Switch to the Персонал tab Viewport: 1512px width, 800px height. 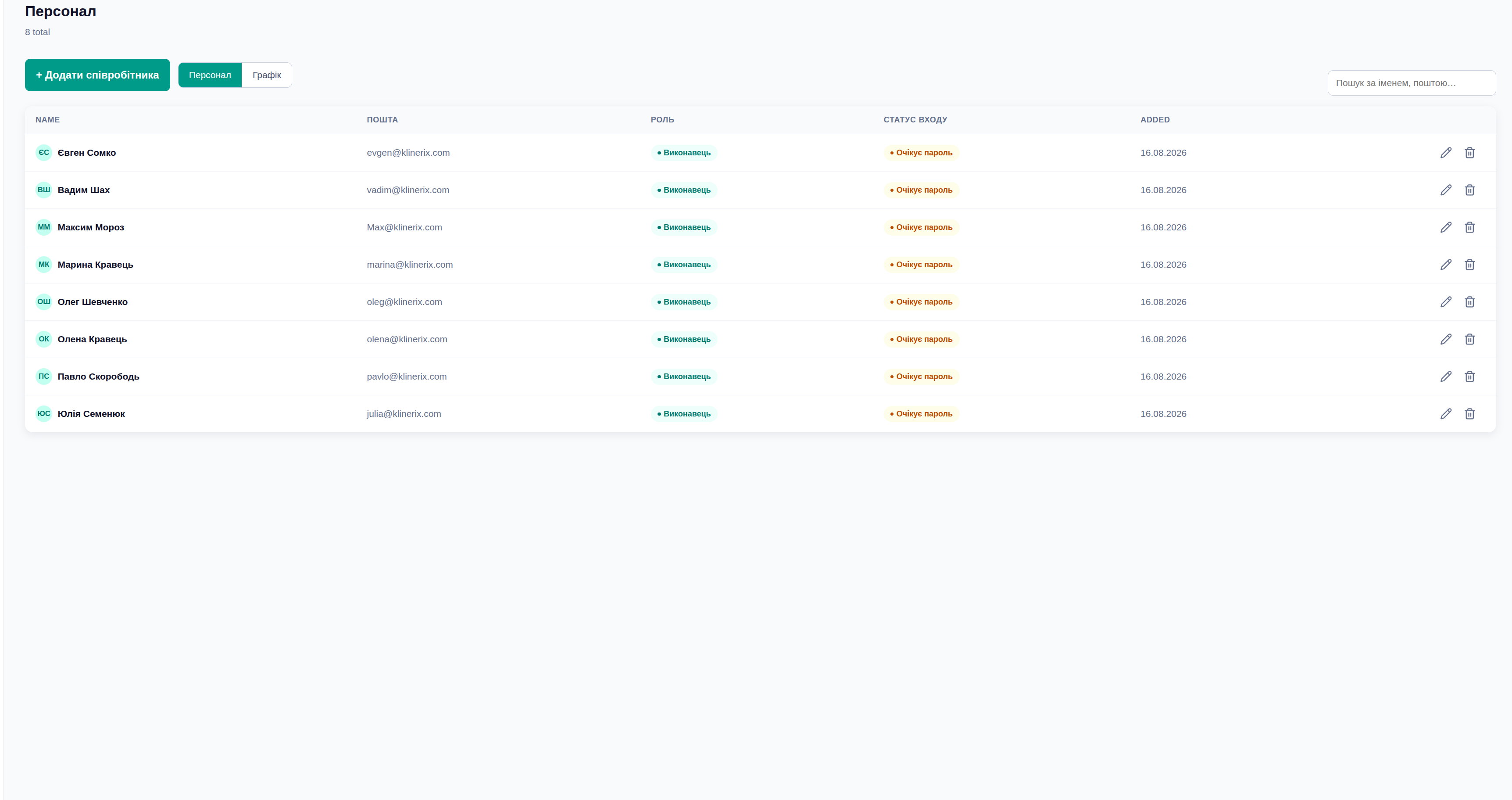[210, 75]
